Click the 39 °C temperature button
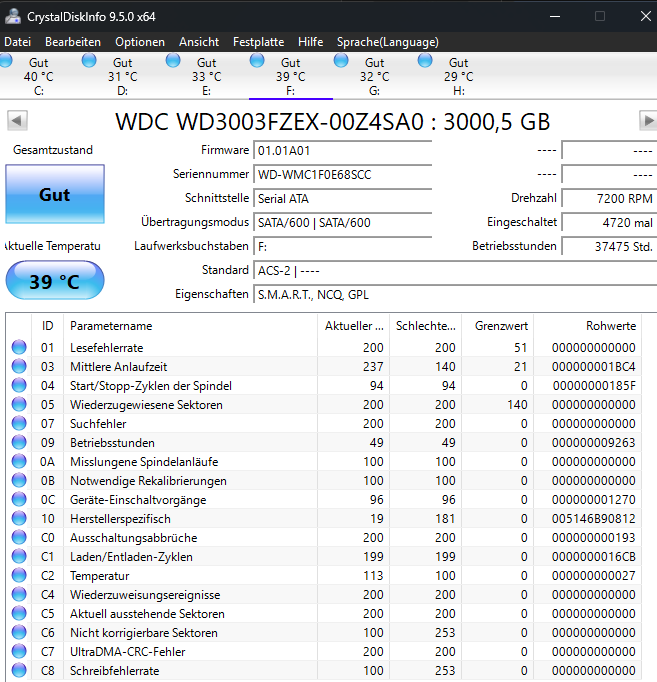This screenshot has height=682, width=657. click(x=55, y=281)
